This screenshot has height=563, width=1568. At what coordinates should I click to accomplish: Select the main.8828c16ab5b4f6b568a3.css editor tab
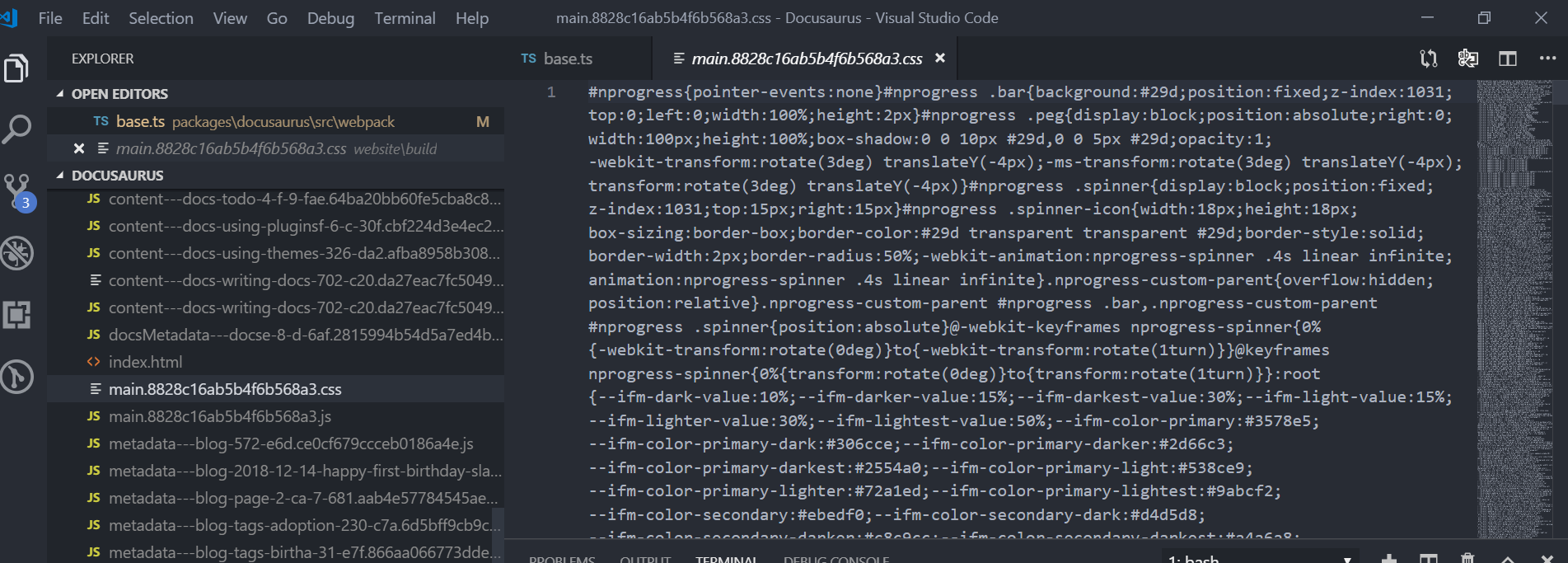(x=805, y=59)
